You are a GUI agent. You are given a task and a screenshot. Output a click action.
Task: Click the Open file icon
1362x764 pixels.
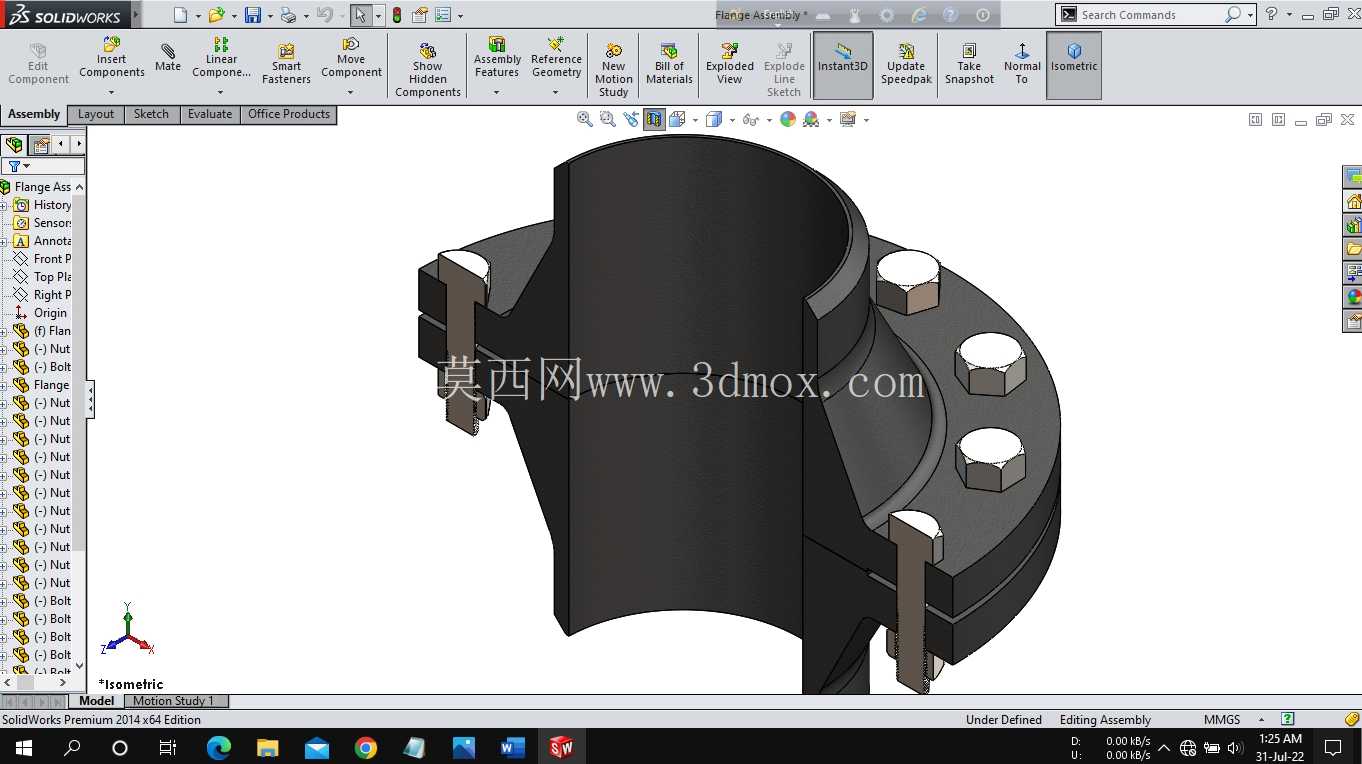point(215,15)
